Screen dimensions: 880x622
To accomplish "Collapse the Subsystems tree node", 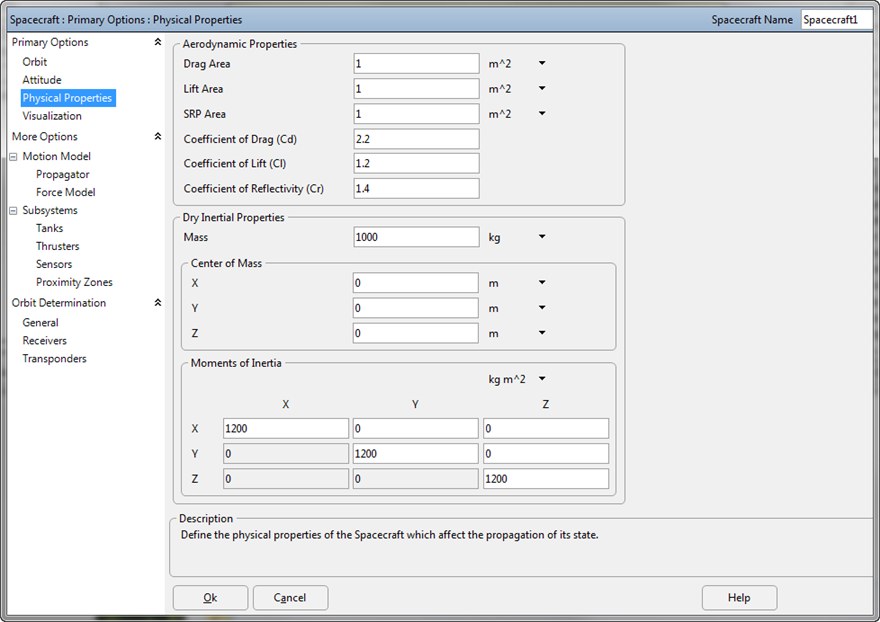I will click(13, 211).
